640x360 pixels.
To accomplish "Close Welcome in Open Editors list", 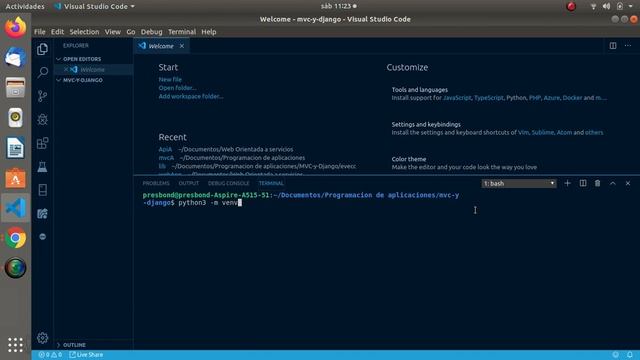I will pos(66,69).
